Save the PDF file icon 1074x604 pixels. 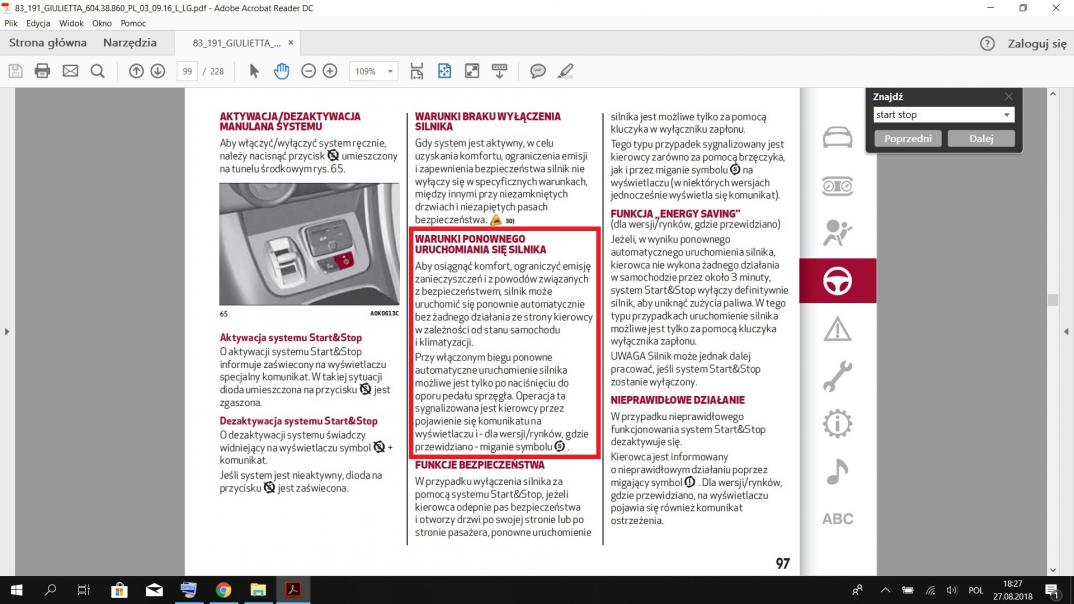point(15,71)
